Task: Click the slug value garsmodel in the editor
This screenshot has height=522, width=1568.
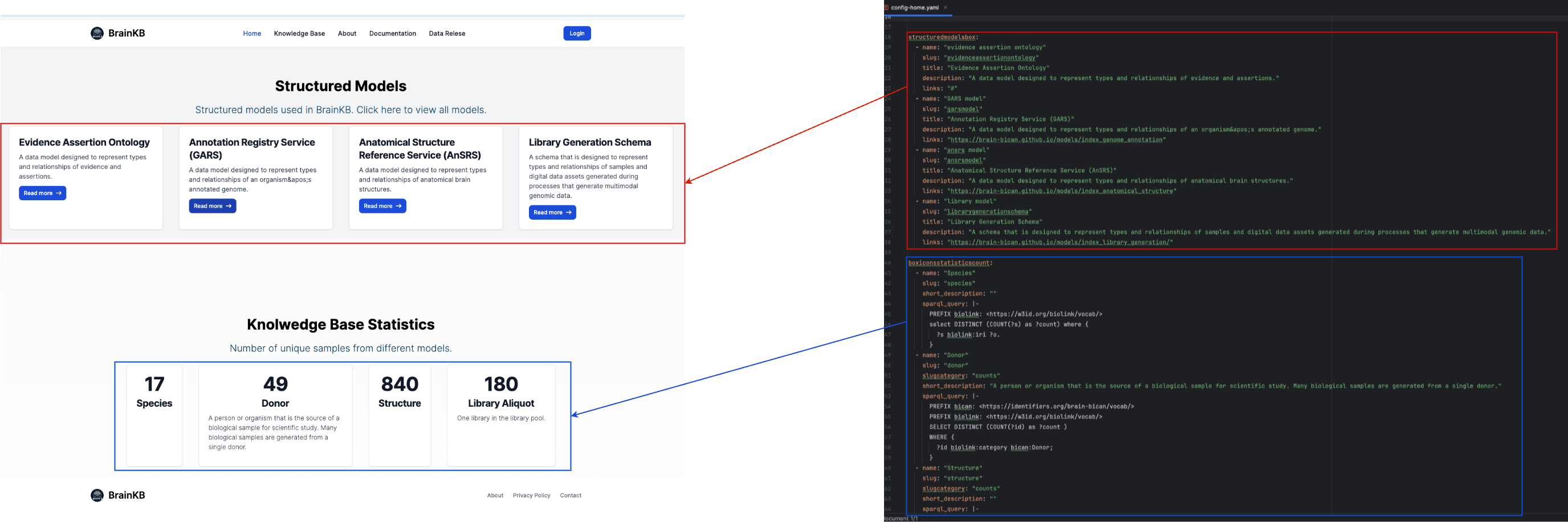Action: (962, 109)
